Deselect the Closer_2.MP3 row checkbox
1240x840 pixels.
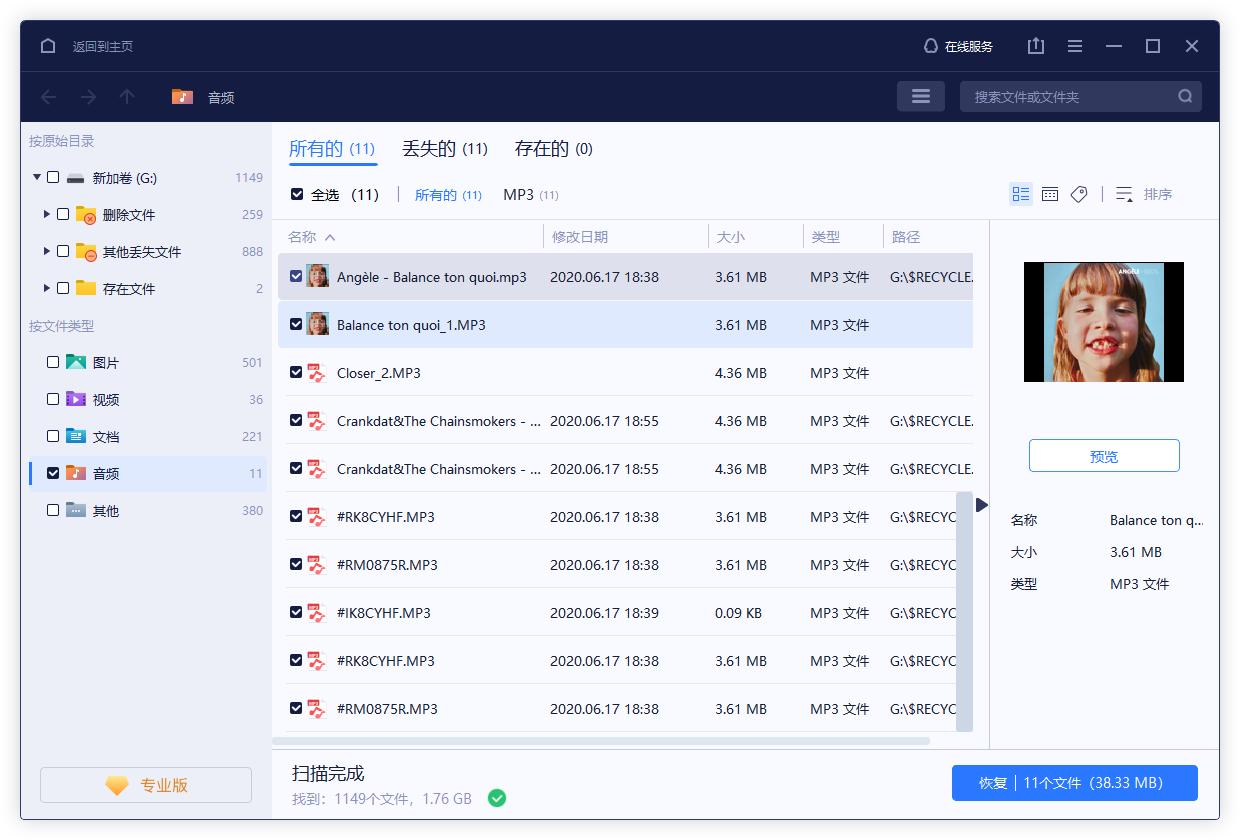(295, 372)
